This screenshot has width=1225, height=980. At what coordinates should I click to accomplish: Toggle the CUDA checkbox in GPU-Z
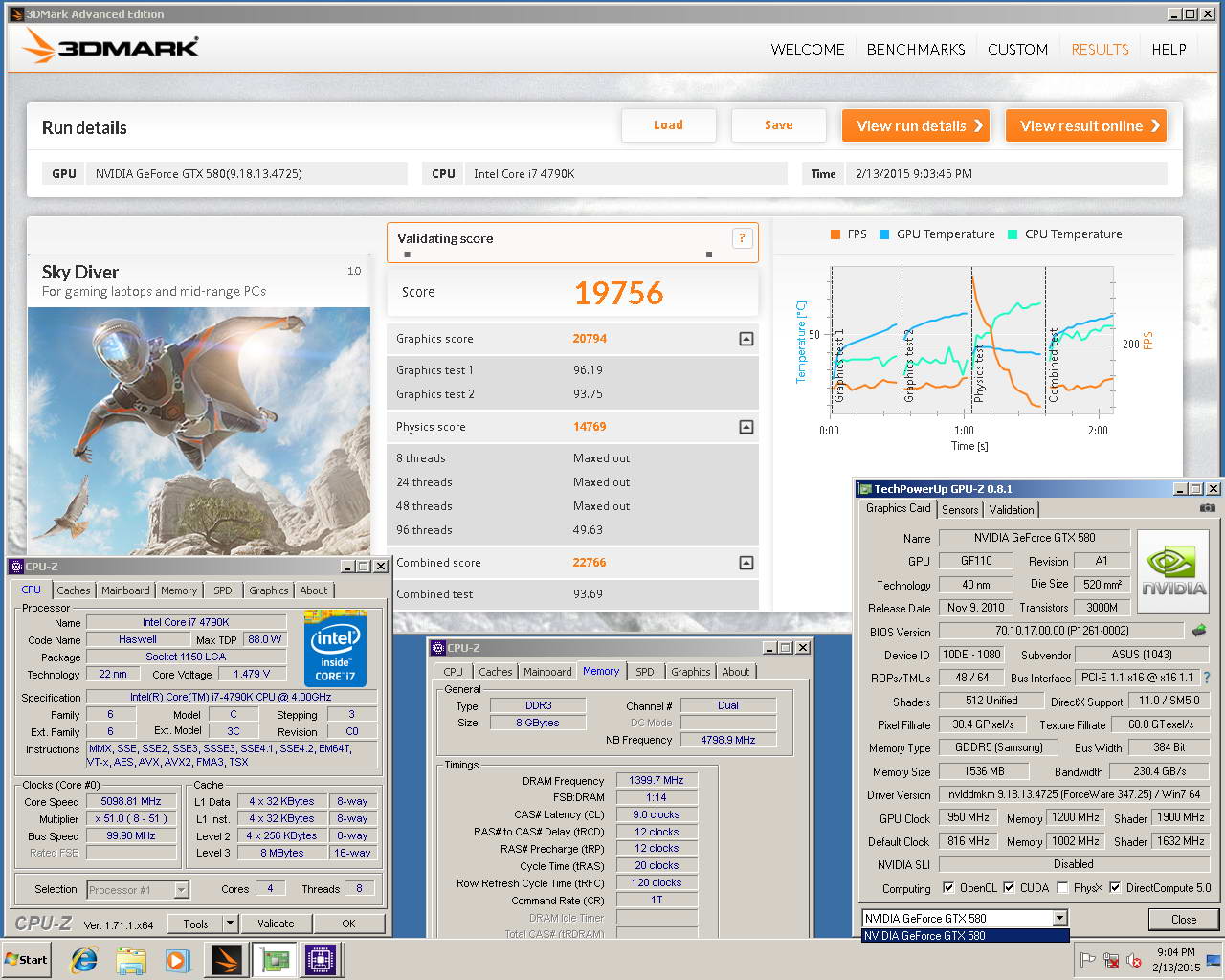pyautogui.click(x=1009, y=888)
